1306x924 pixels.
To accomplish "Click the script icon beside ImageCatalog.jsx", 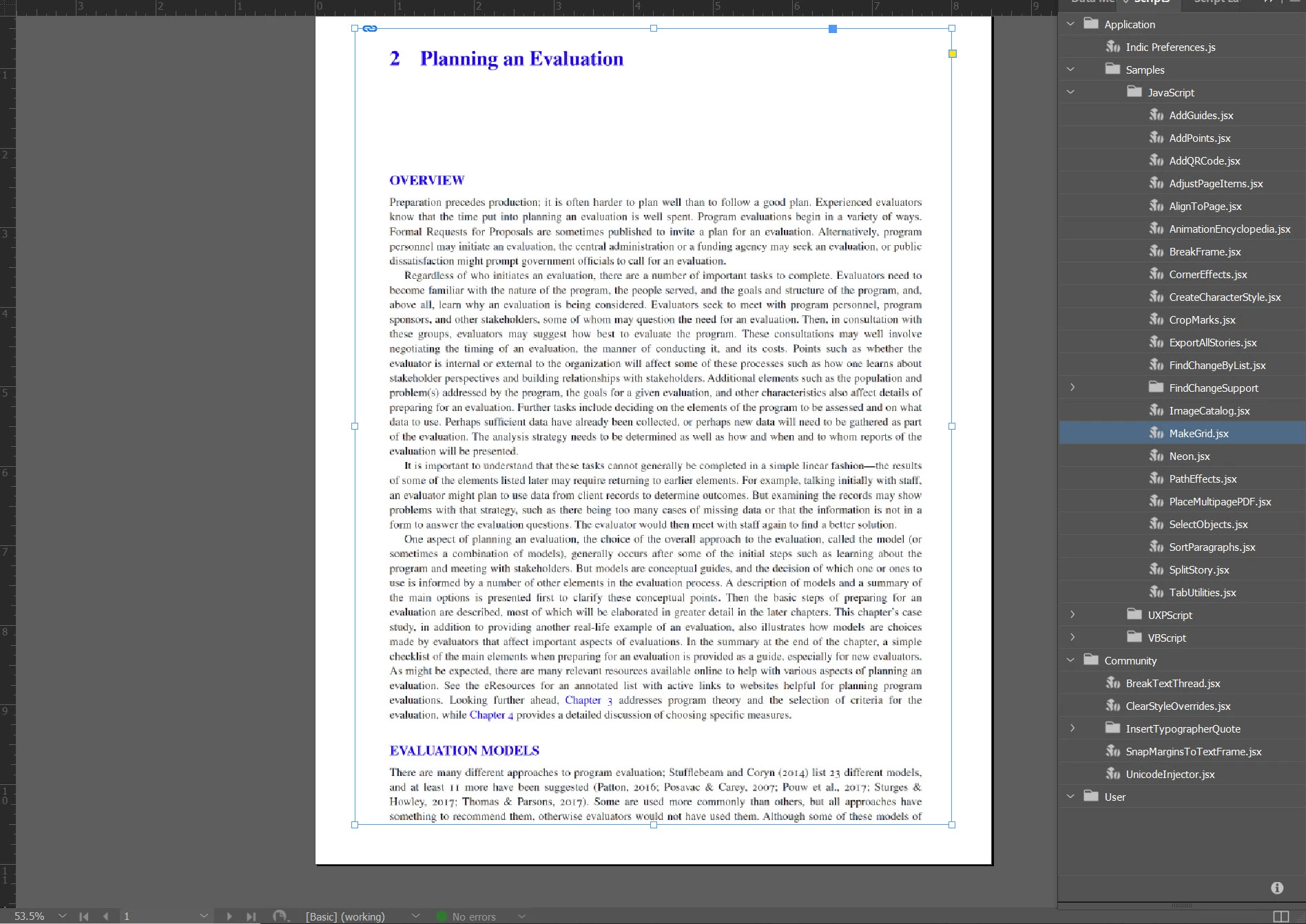I will [1156, 410].
